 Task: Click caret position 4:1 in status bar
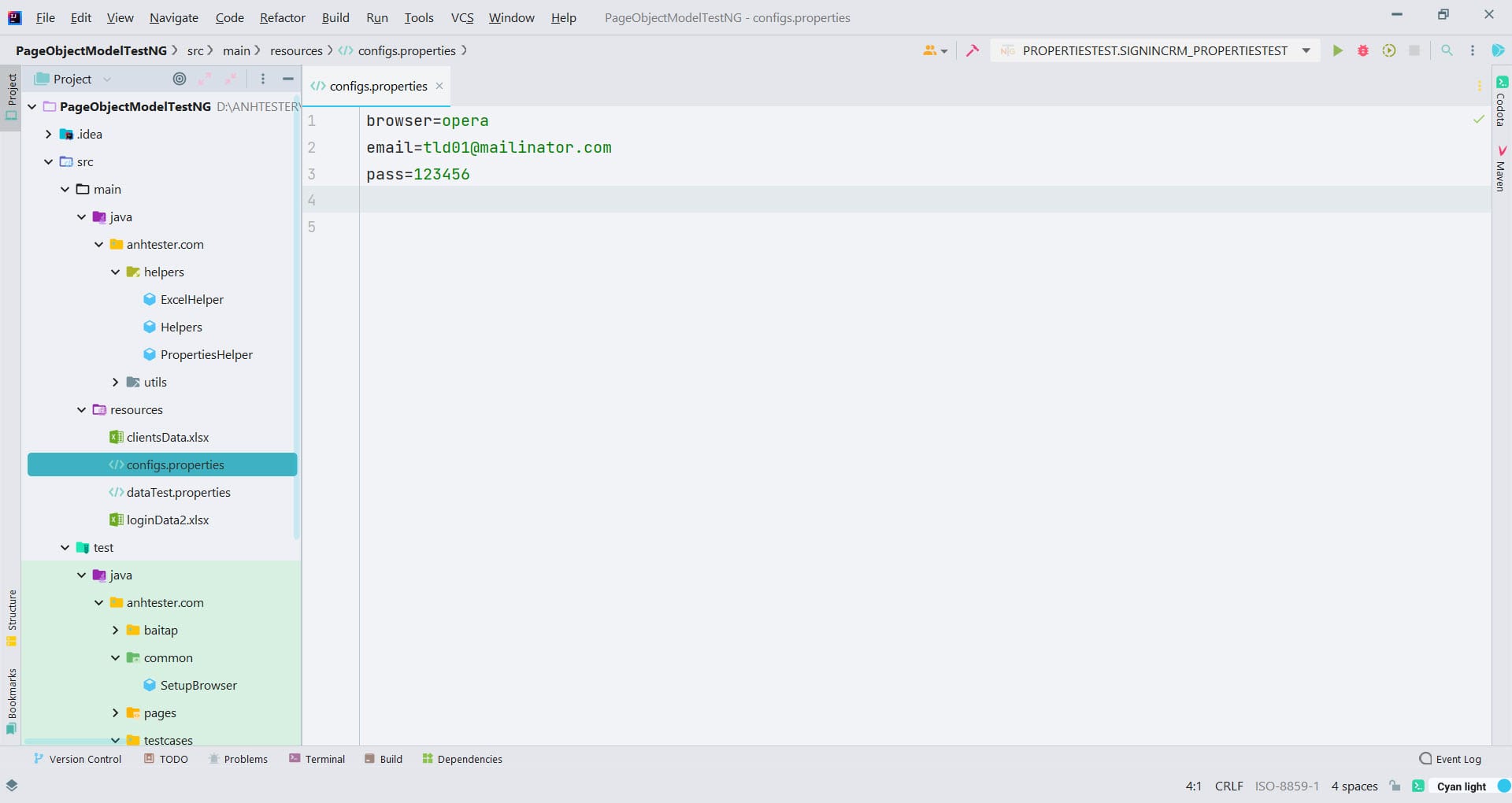[x=1194, y=786]
